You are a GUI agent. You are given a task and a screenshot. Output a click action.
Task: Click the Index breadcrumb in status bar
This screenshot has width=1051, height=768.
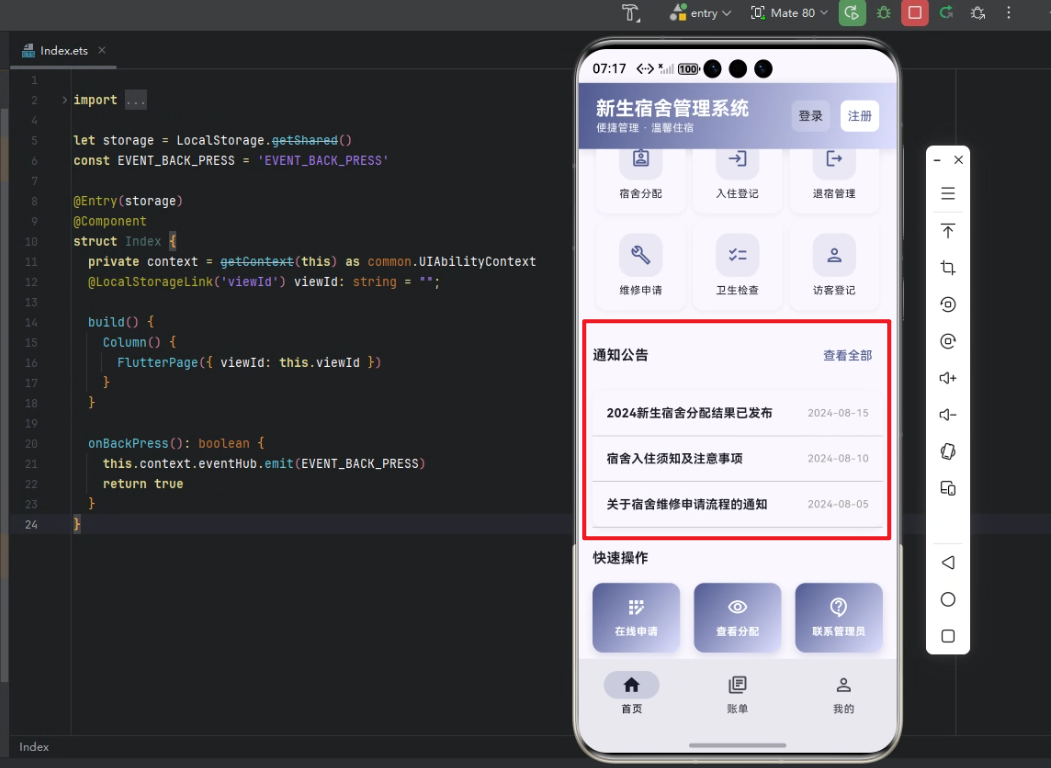tap(34, 747)
